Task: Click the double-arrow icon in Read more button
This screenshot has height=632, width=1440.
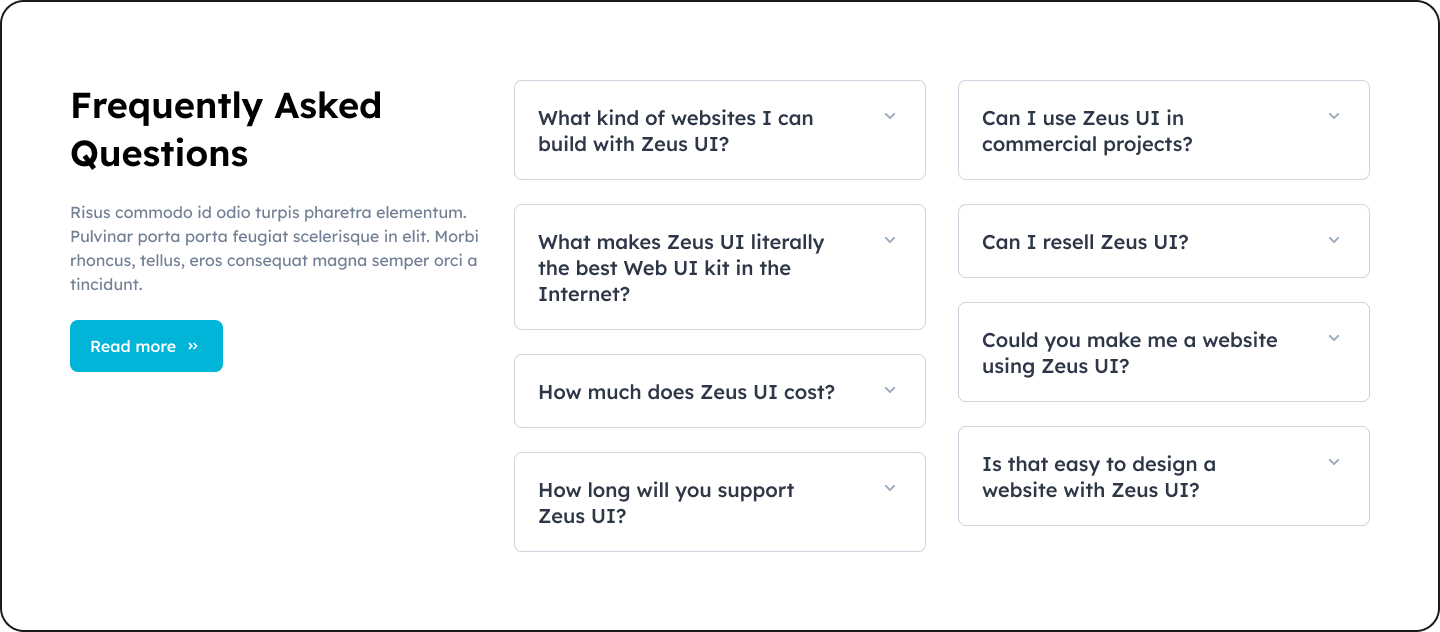Action: tap(193, 346)
